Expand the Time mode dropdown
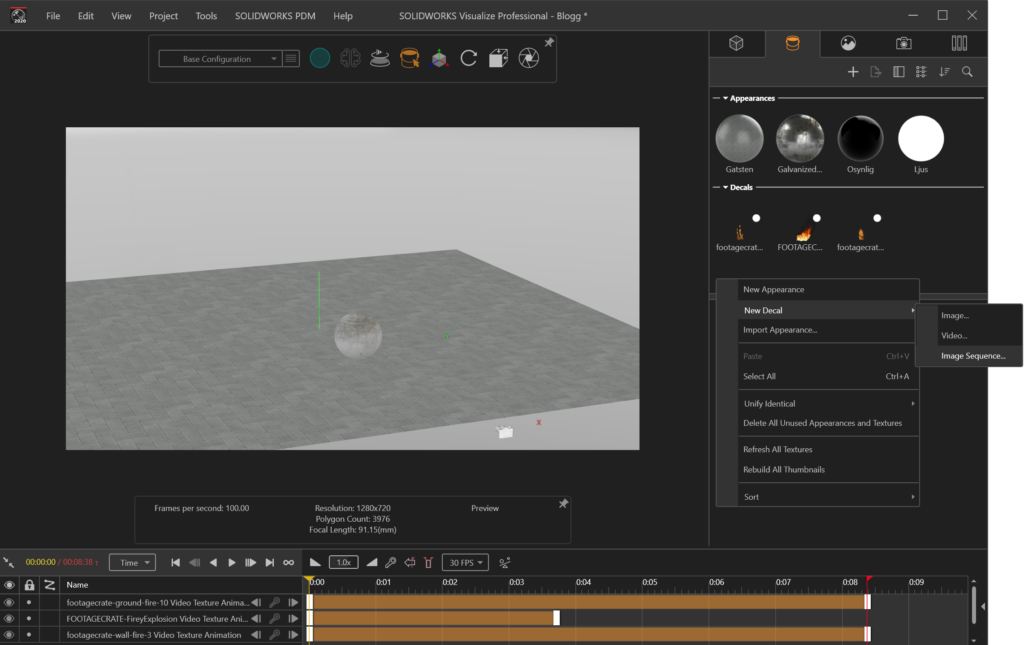The height and width of the screenshot is (645, 1024). pos(132,563)
